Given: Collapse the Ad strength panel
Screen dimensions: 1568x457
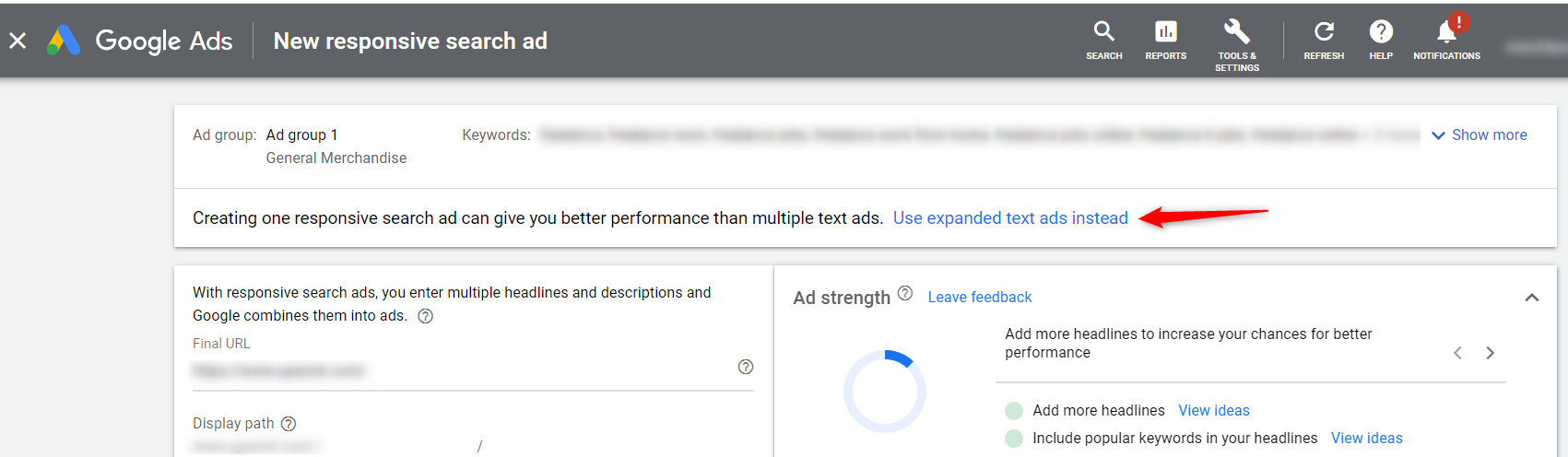Looking at the screenshot, I should 1531,298.
